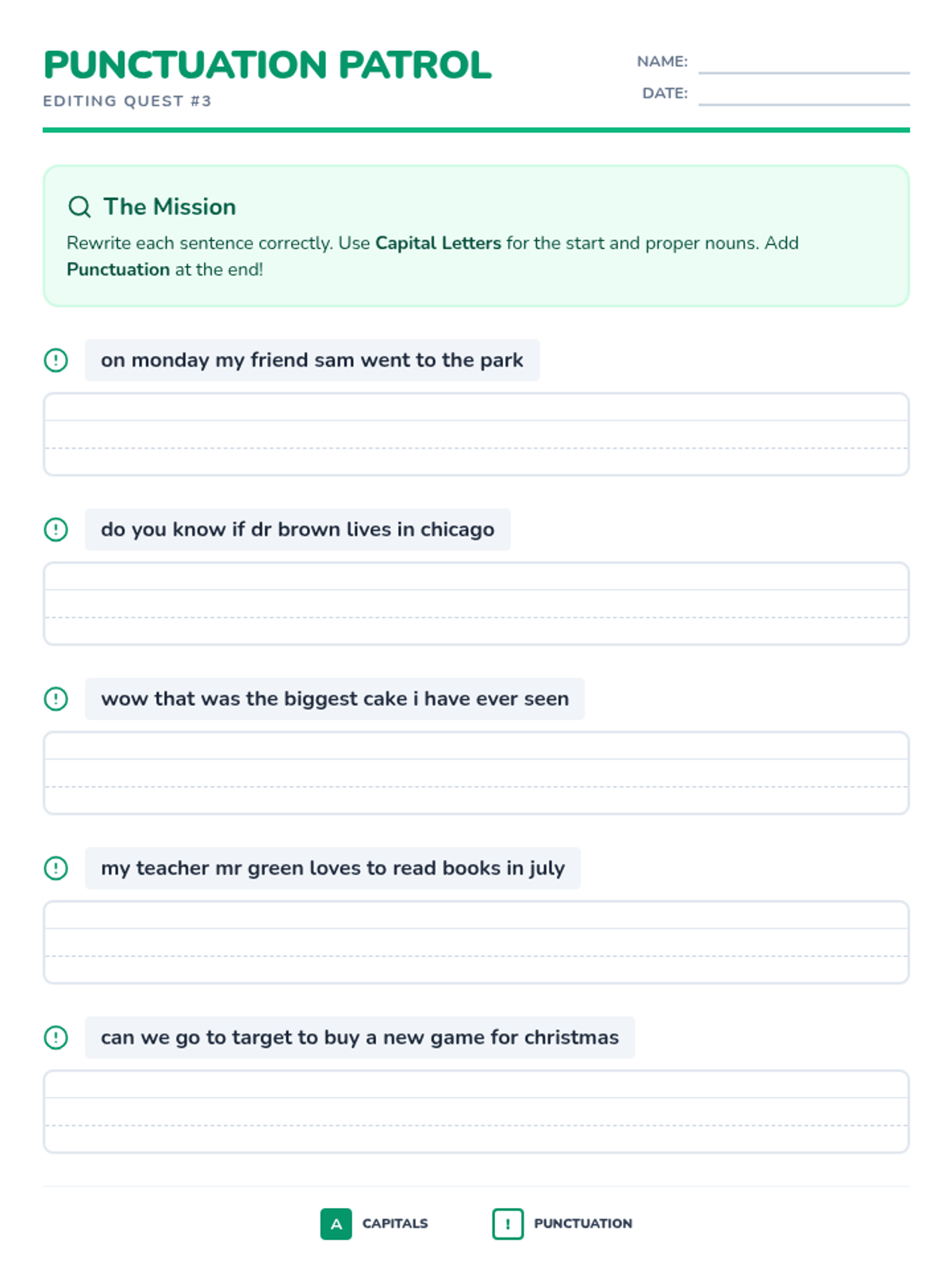Click the exclamation icon beside the Sam sentence
952x1270 pixels.
point(56,360)
